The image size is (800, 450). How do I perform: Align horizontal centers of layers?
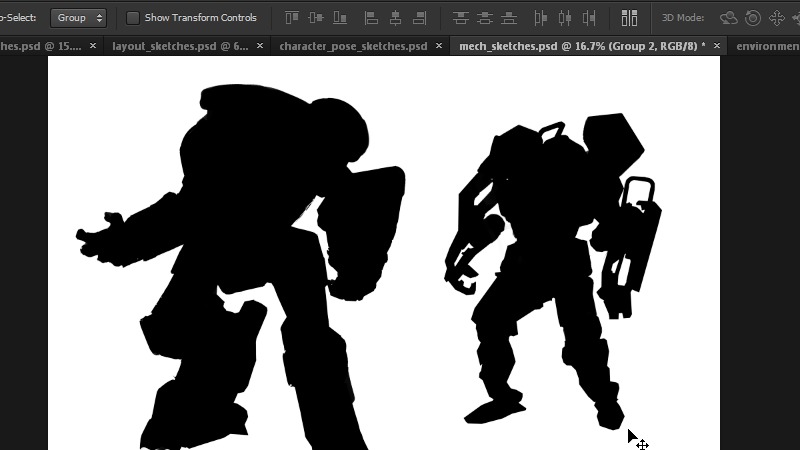[x=395, y=18]
